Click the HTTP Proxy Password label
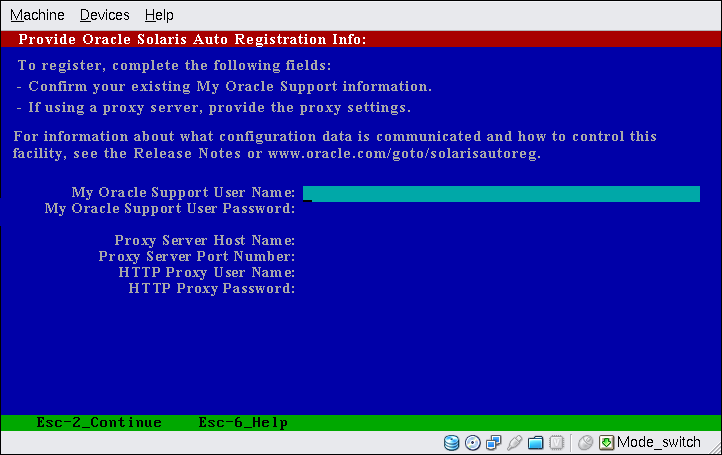Viewport: 722px width, 455px height. [212, 289]
